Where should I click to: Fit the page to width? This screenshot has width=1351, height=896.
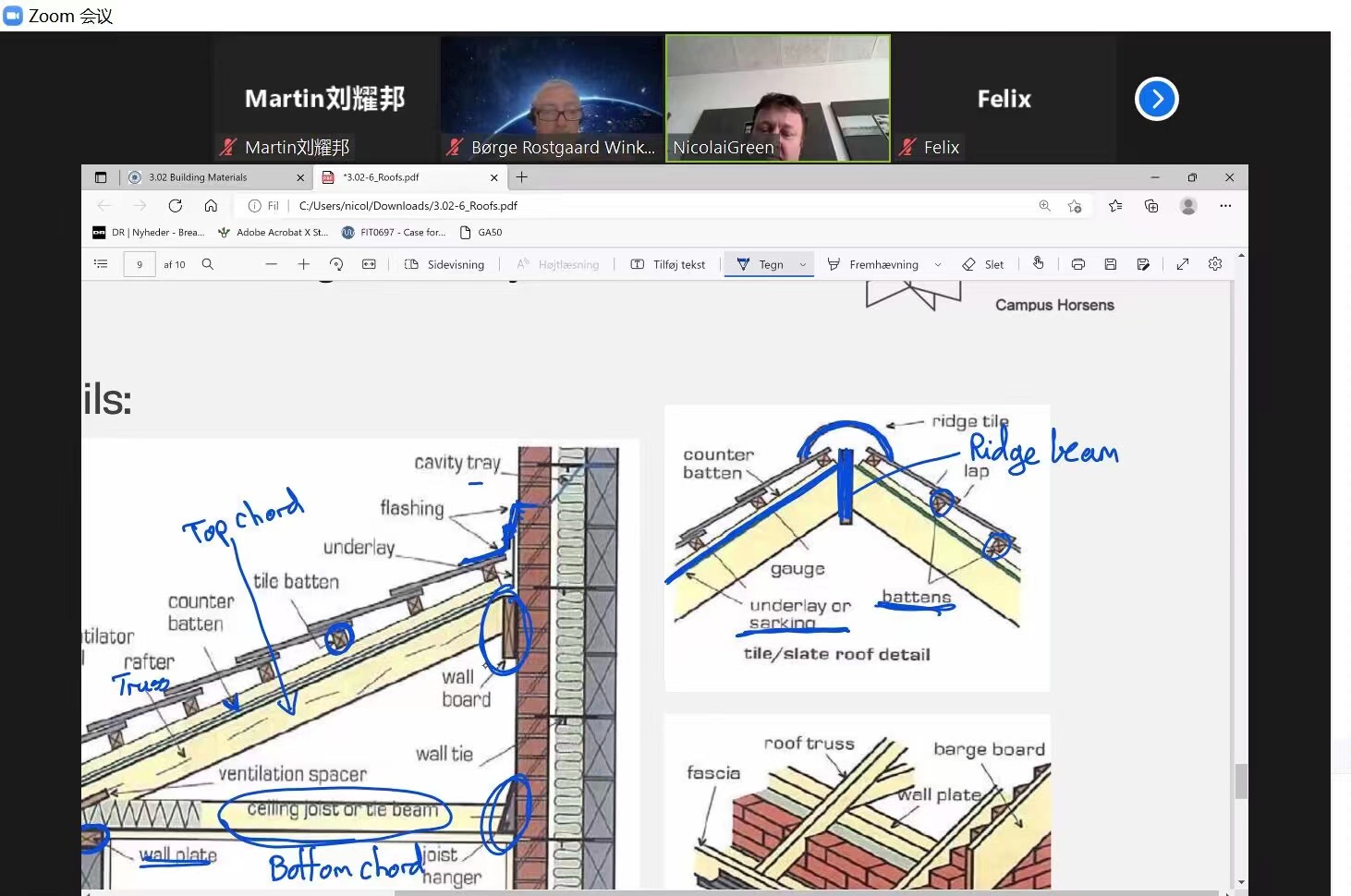(369, 264)
